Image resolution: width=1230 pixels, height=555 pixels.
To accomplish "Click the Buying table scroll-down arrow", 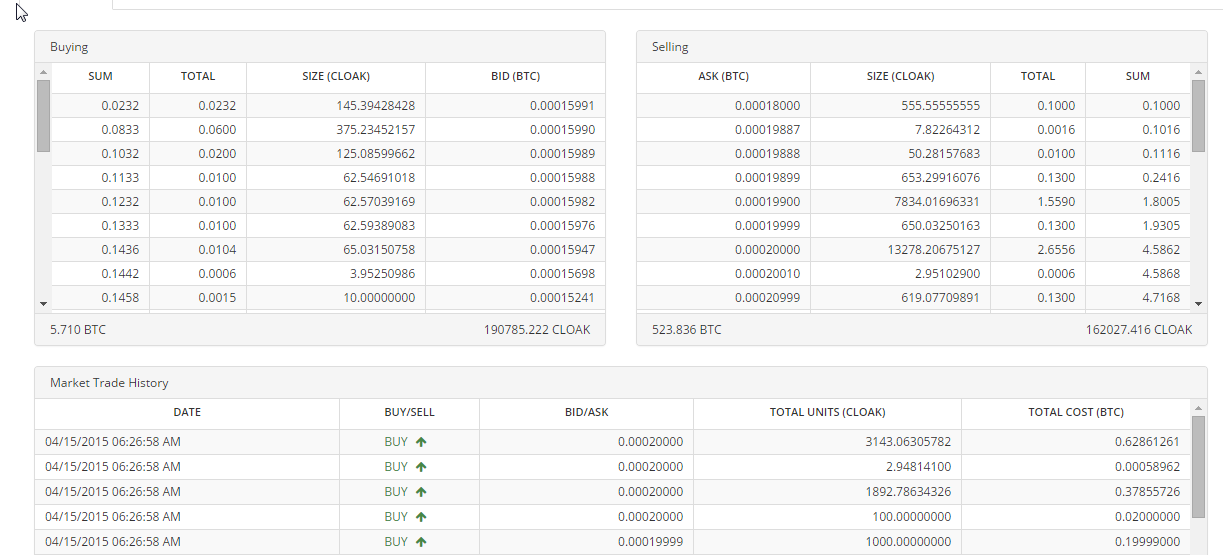I will tap(43, 302).
